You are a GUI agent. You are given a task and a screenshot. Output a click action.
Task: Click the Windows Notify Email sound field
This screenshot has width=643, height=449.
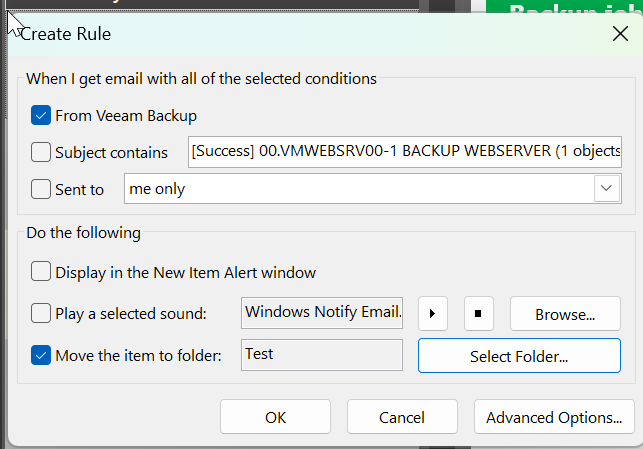322,314
